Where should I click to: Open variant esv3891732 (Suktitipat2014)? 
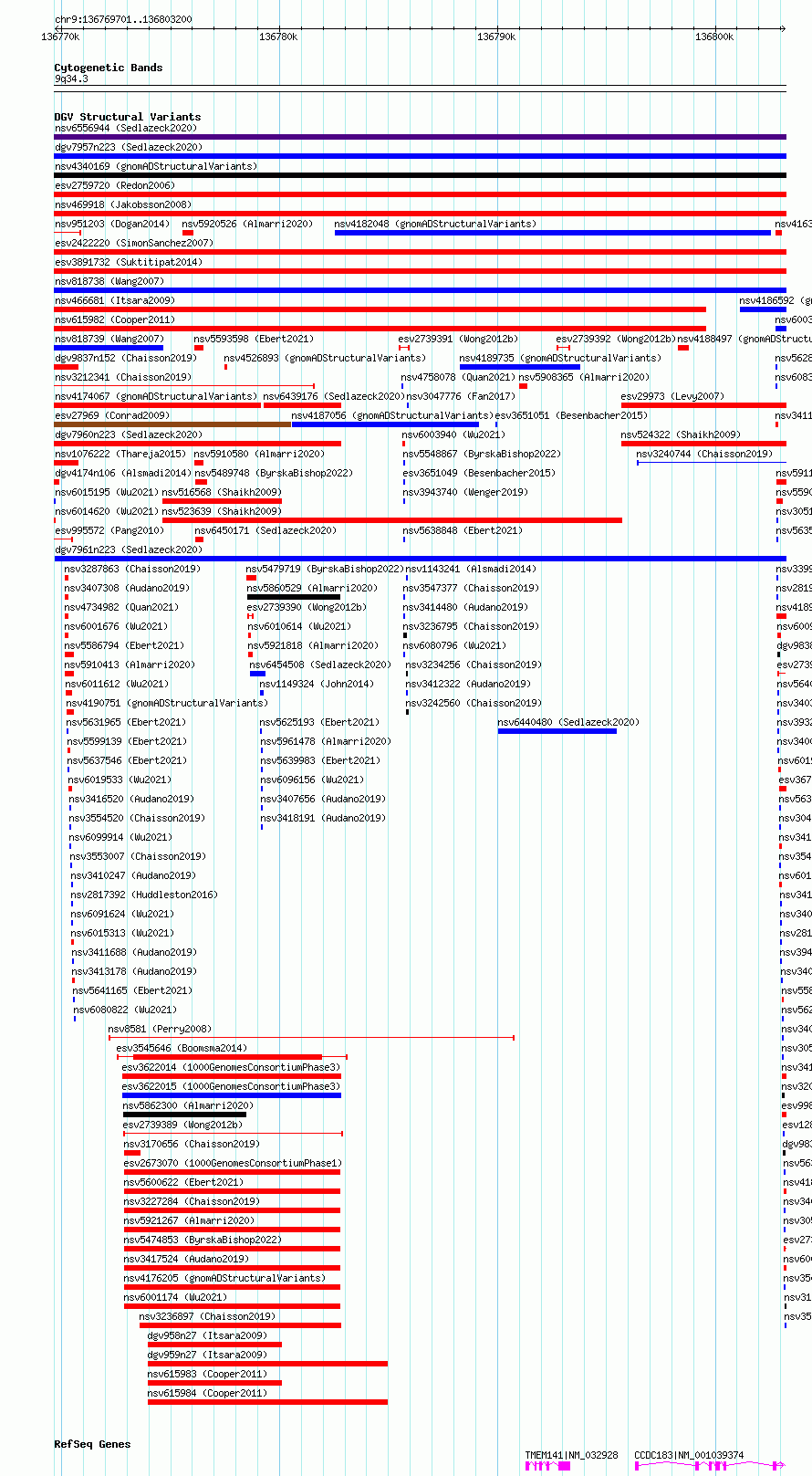pos(129,262)
